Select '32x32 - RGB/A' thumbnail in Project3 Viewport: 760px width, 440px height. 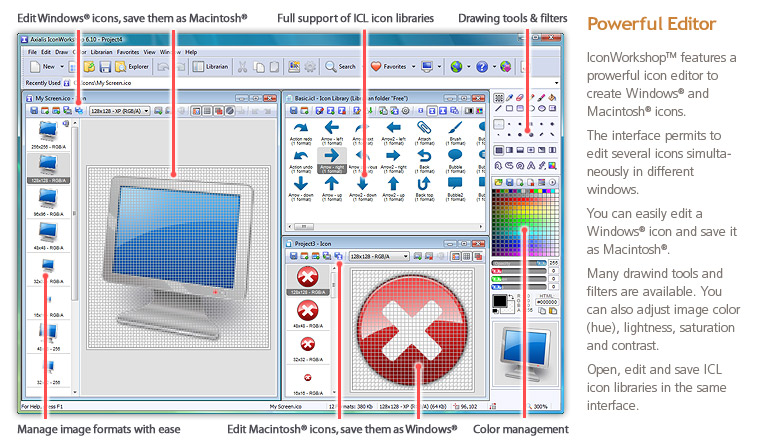[308, 349]
